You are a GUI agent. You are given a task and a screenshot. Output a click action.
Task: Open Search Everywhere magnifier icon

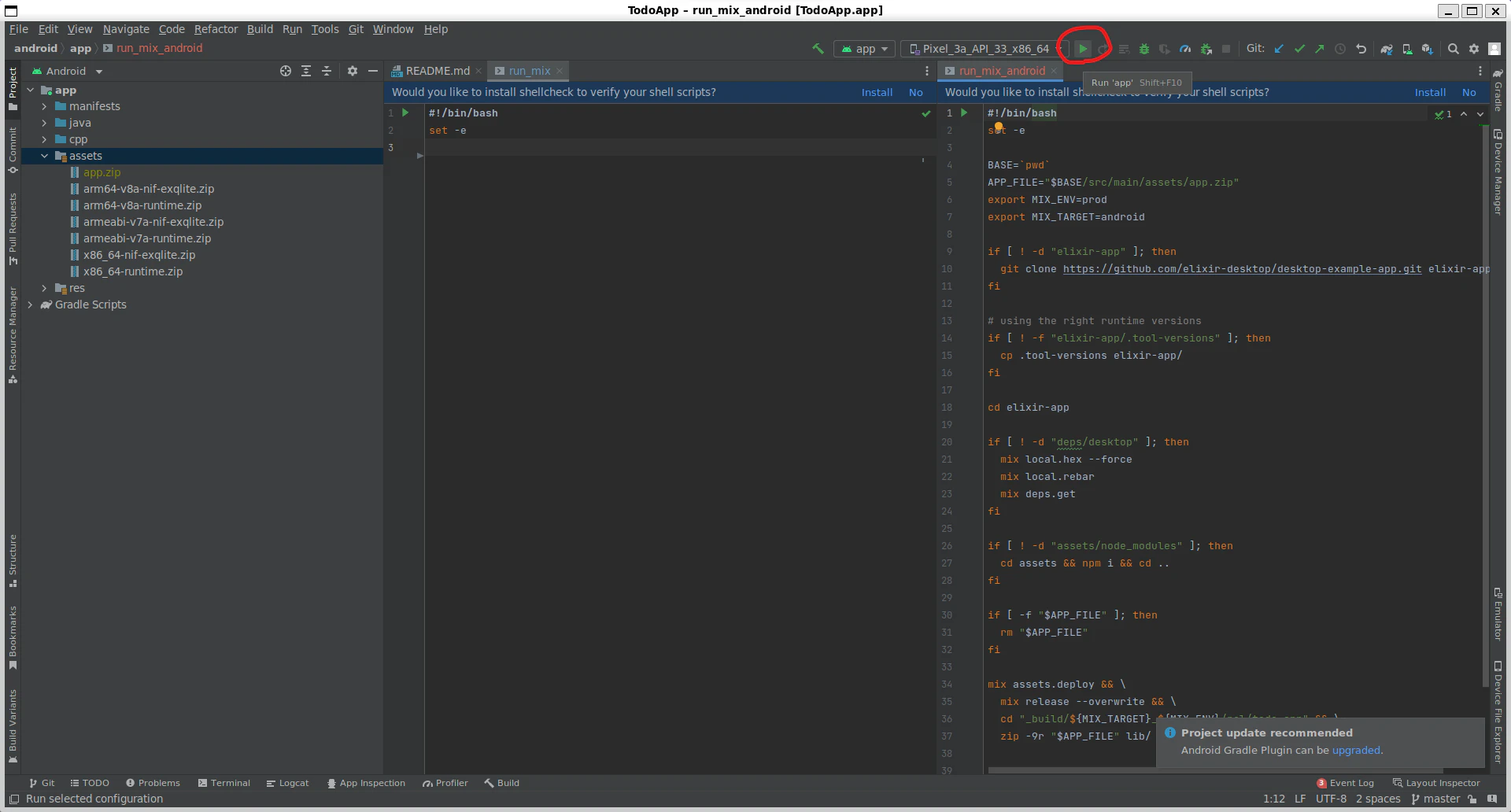point(1454,49)
